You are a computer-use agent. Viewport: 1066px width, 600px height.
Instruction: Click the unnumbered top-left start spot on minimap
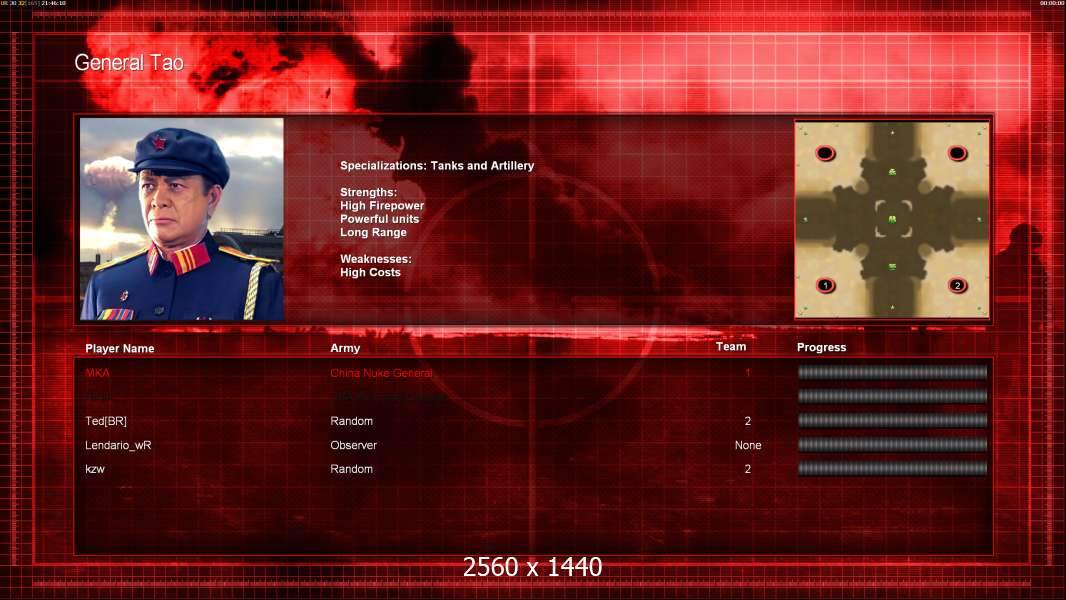click(x=825, y=153)
